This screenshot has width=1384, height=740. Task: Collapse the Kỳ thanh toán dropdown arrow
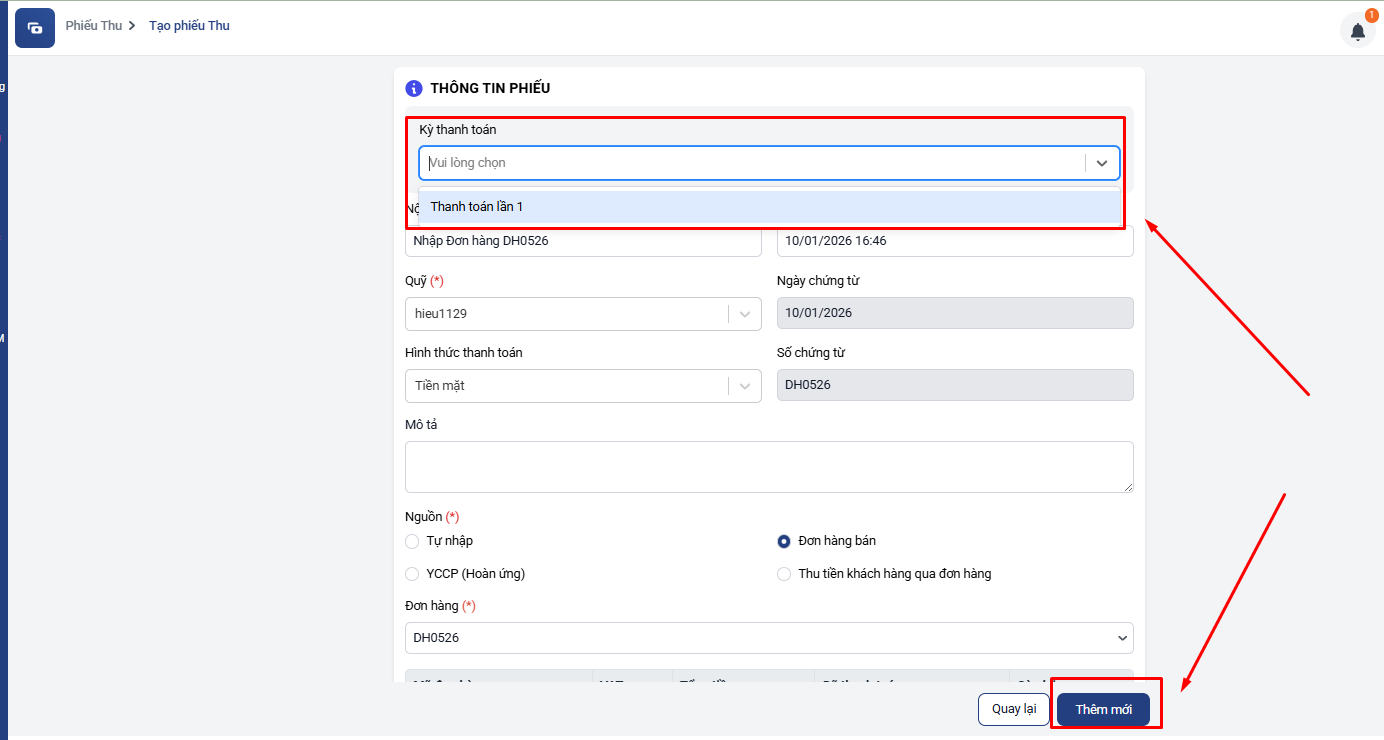(x=1101, y=163)
